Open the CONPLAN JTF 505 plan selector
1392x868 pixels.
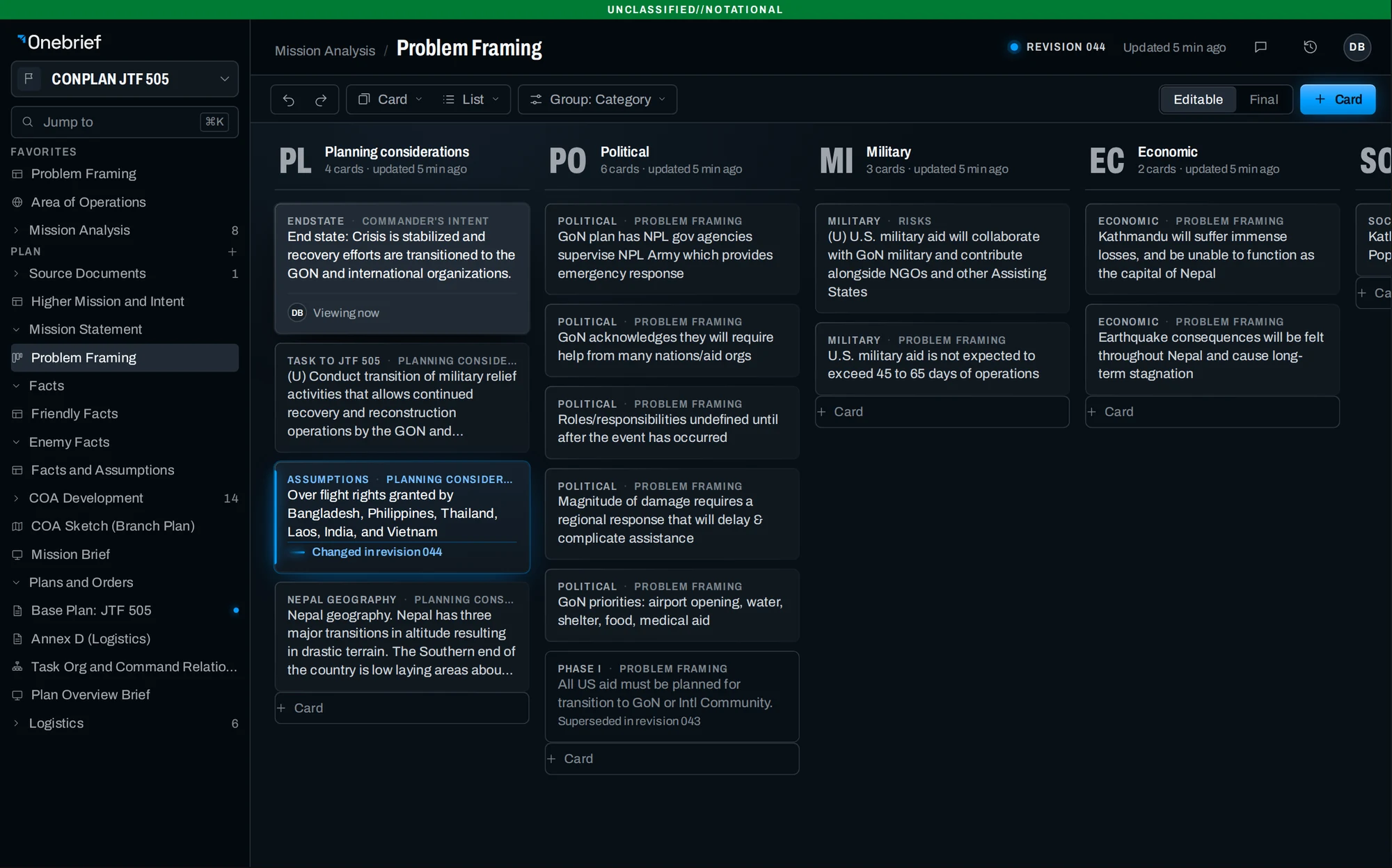pos(125,79)
